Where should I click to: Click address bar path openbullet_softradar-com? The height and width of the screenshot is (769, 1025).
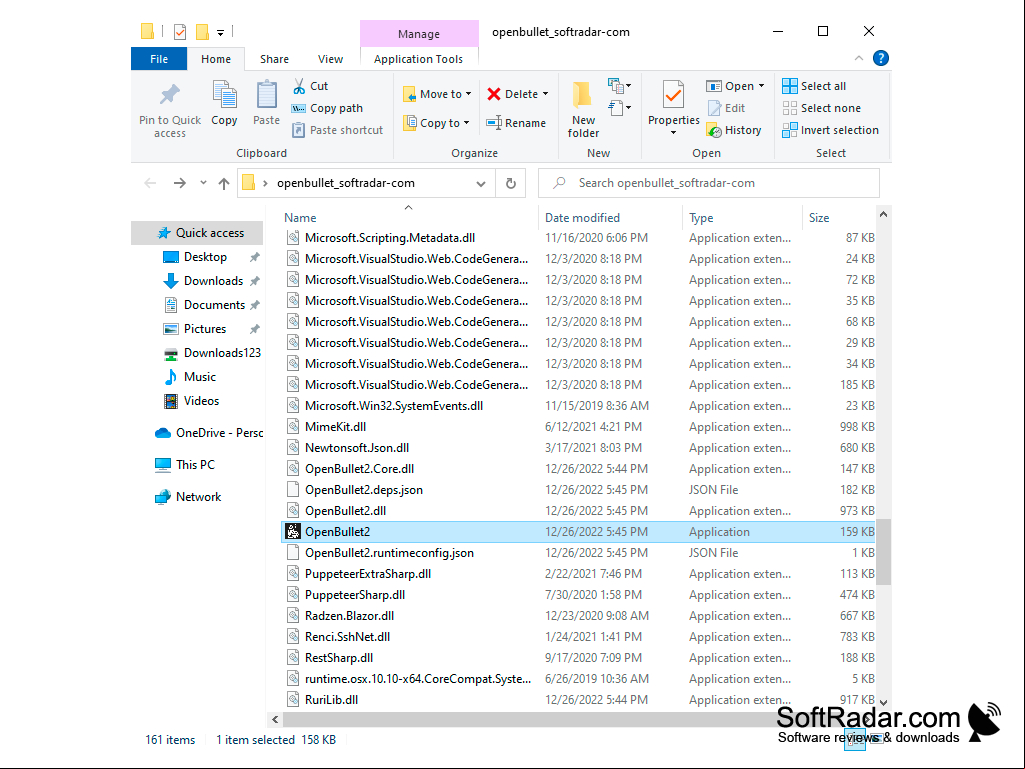(346, 183)
